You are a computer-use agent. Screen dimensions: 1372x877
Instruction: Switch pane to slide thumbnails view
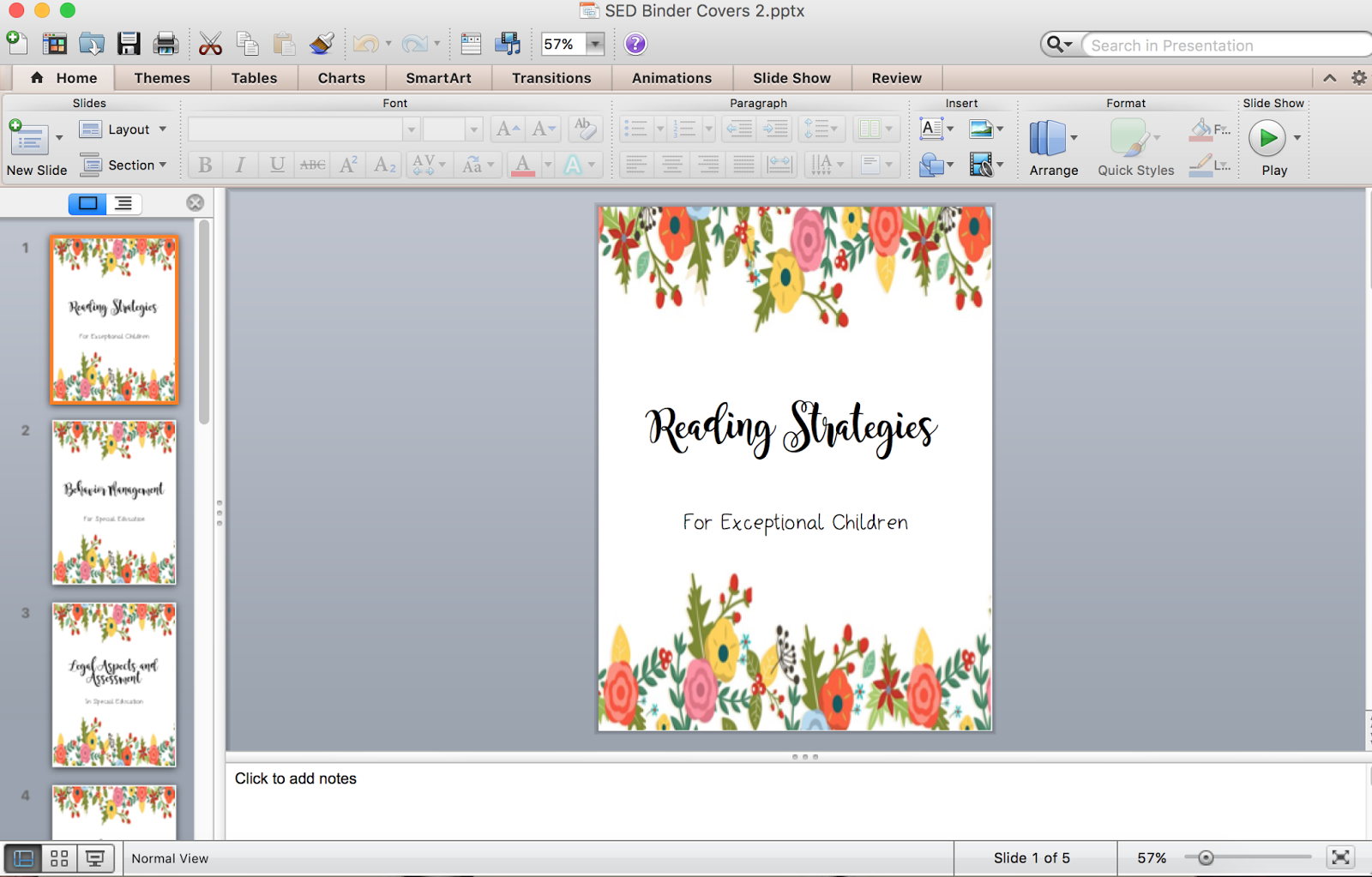click(87, 203)
